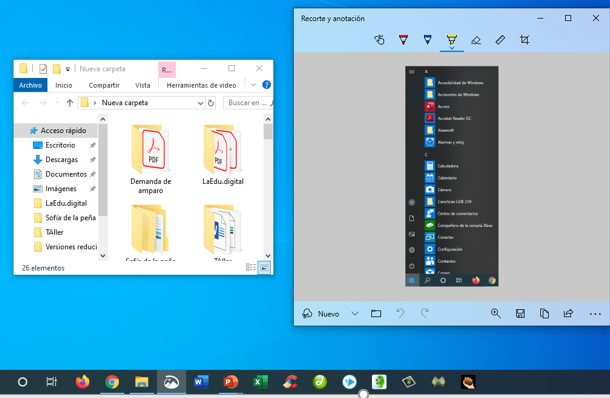Open Google Chrome from the taskbar
Image resolution: width=610 pixels, height=398 pixels.
[112, 382]
